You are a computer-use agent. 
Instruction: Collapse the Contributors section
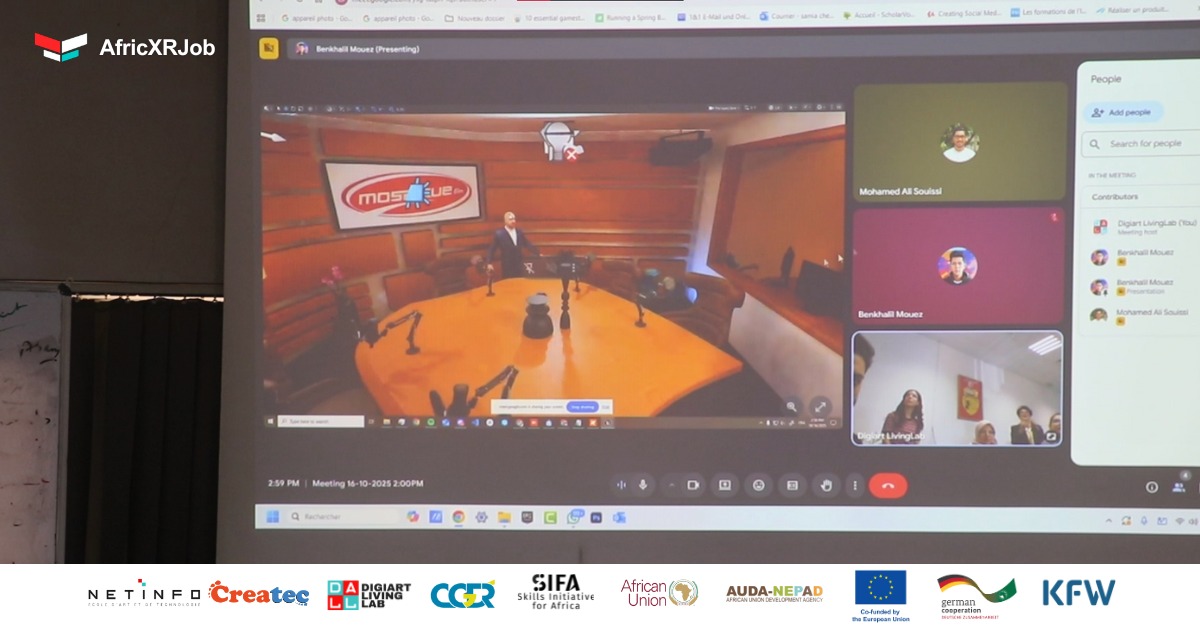1143,197
